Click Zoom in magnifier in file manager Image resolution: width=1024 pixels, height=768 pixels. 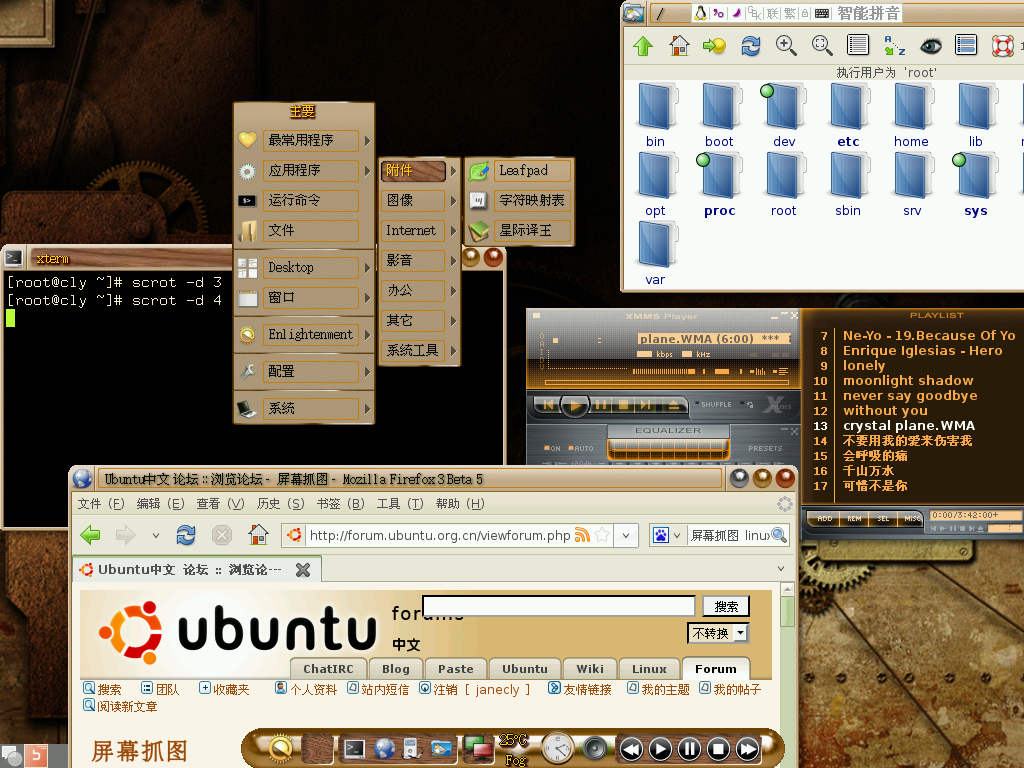click(786, 45)
